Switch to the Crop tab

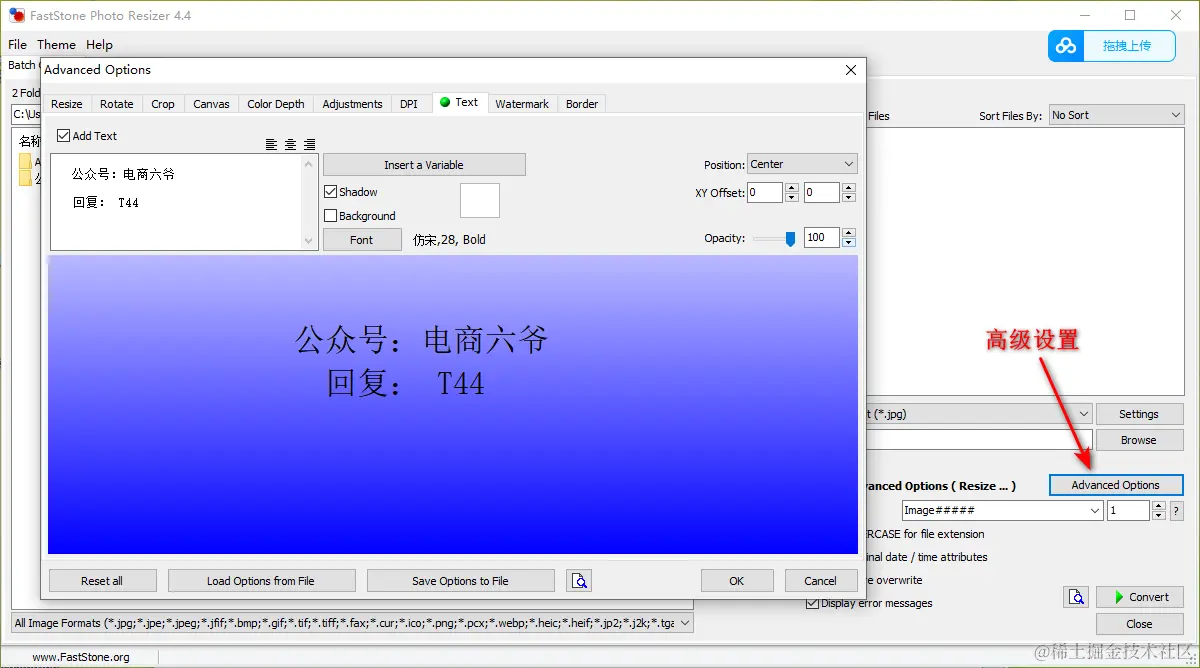(163, 104)
